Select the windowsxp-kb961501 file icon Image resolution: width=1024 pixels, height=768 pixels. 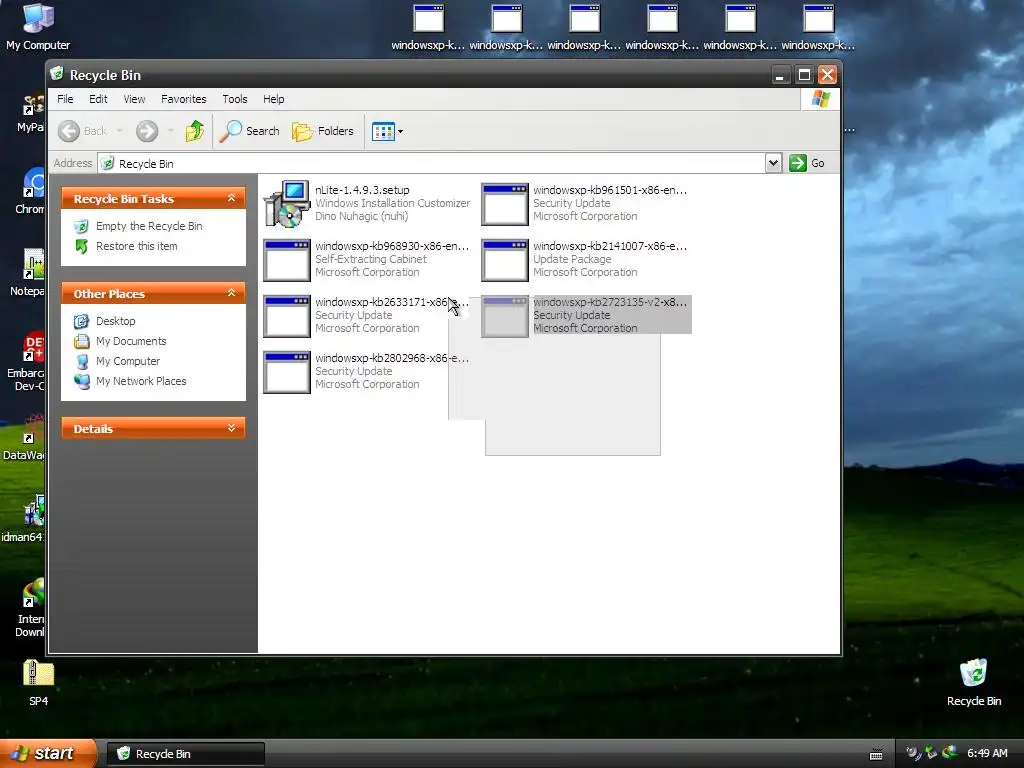pyautogui.click(x=505, y=204)
